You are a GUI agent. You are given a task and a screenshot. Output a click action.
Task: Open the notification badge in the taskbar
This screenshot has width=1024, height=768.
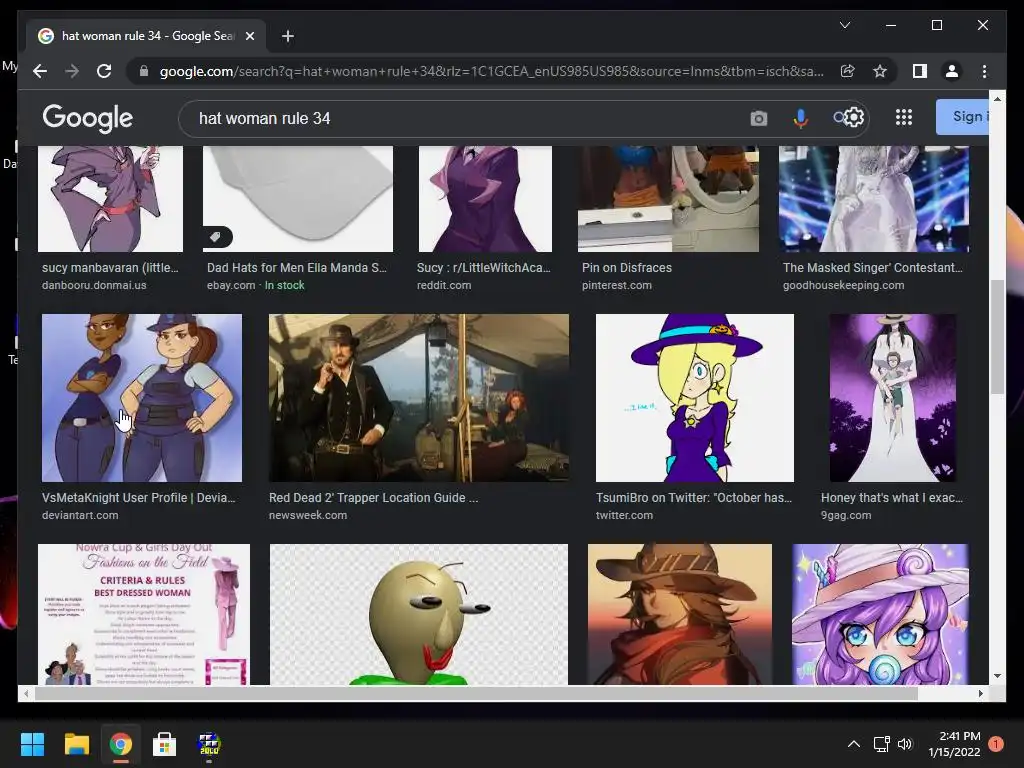(996, 744)
